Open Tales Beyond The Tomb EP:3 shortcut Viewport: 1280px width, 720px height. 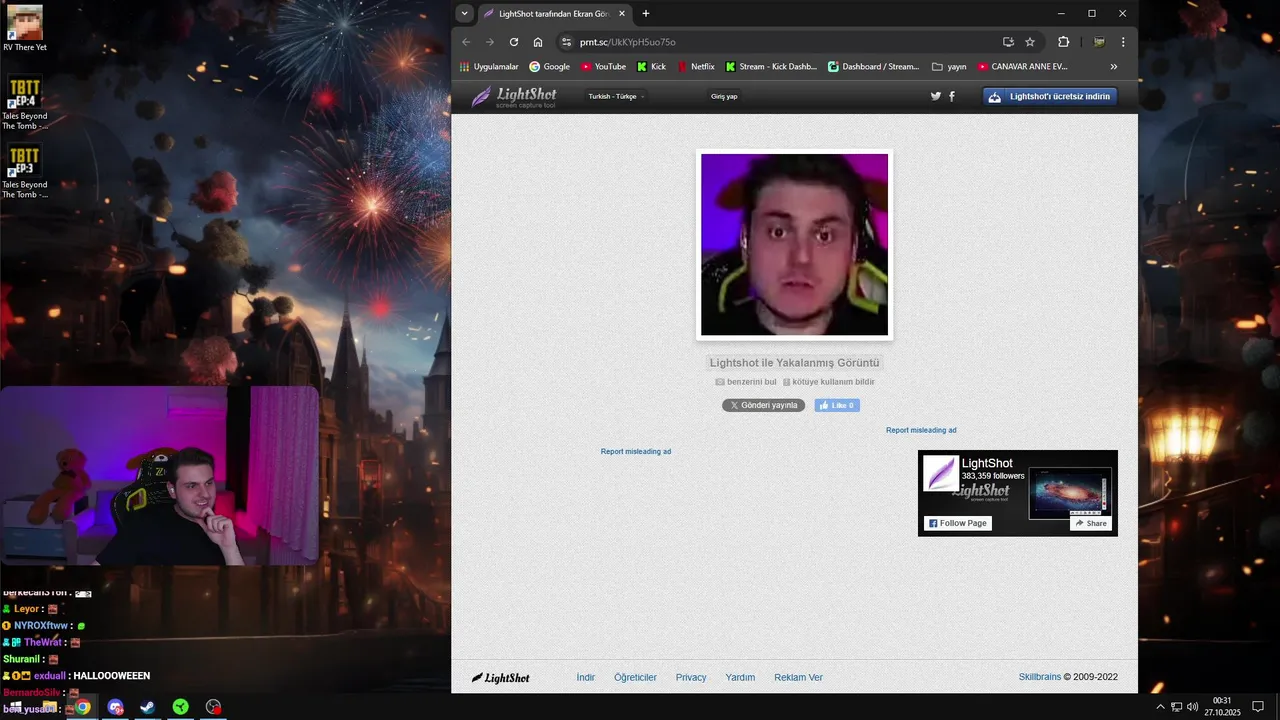(25, 172)
